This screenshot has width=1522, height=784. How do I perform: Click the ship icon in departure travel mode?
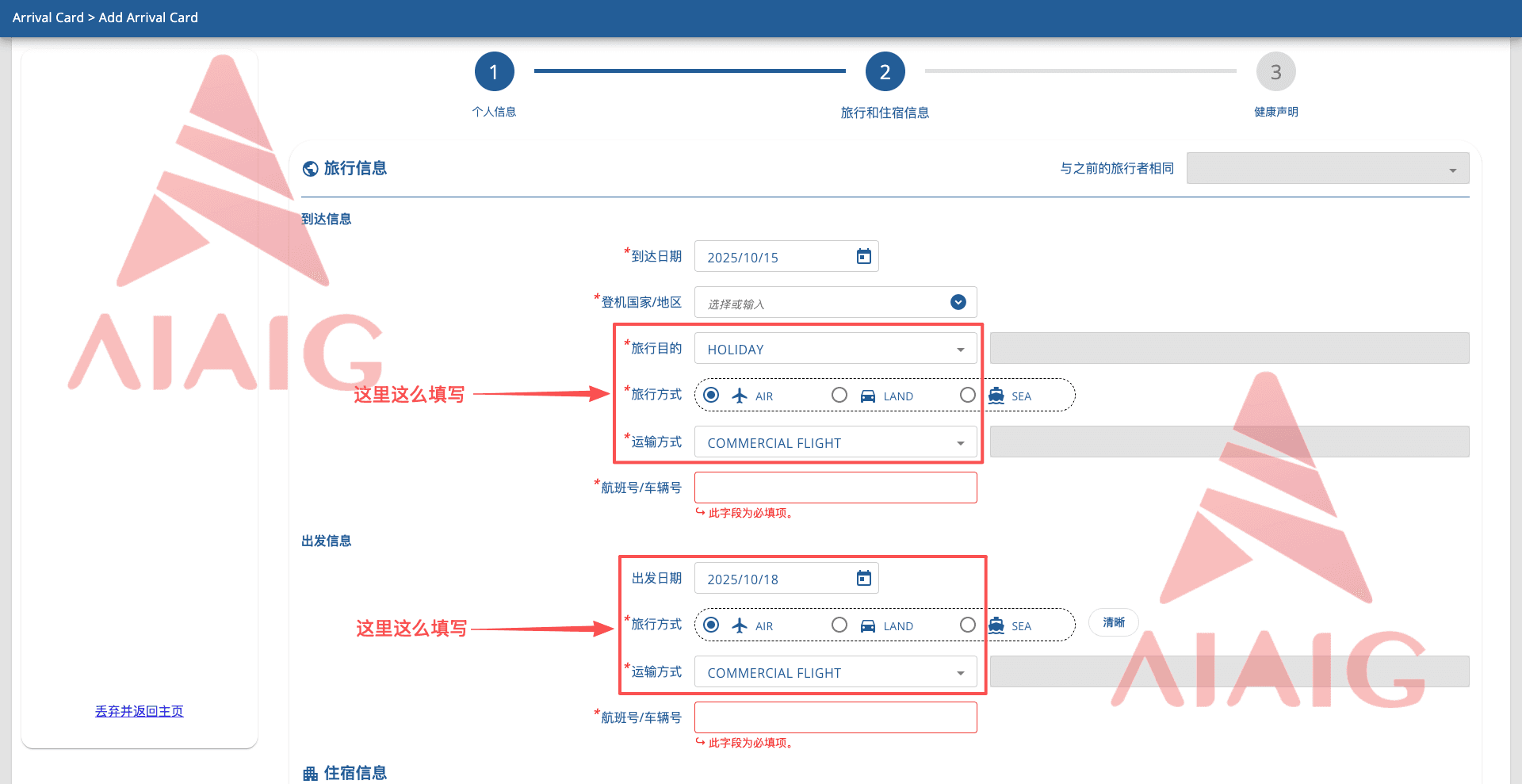996,625
